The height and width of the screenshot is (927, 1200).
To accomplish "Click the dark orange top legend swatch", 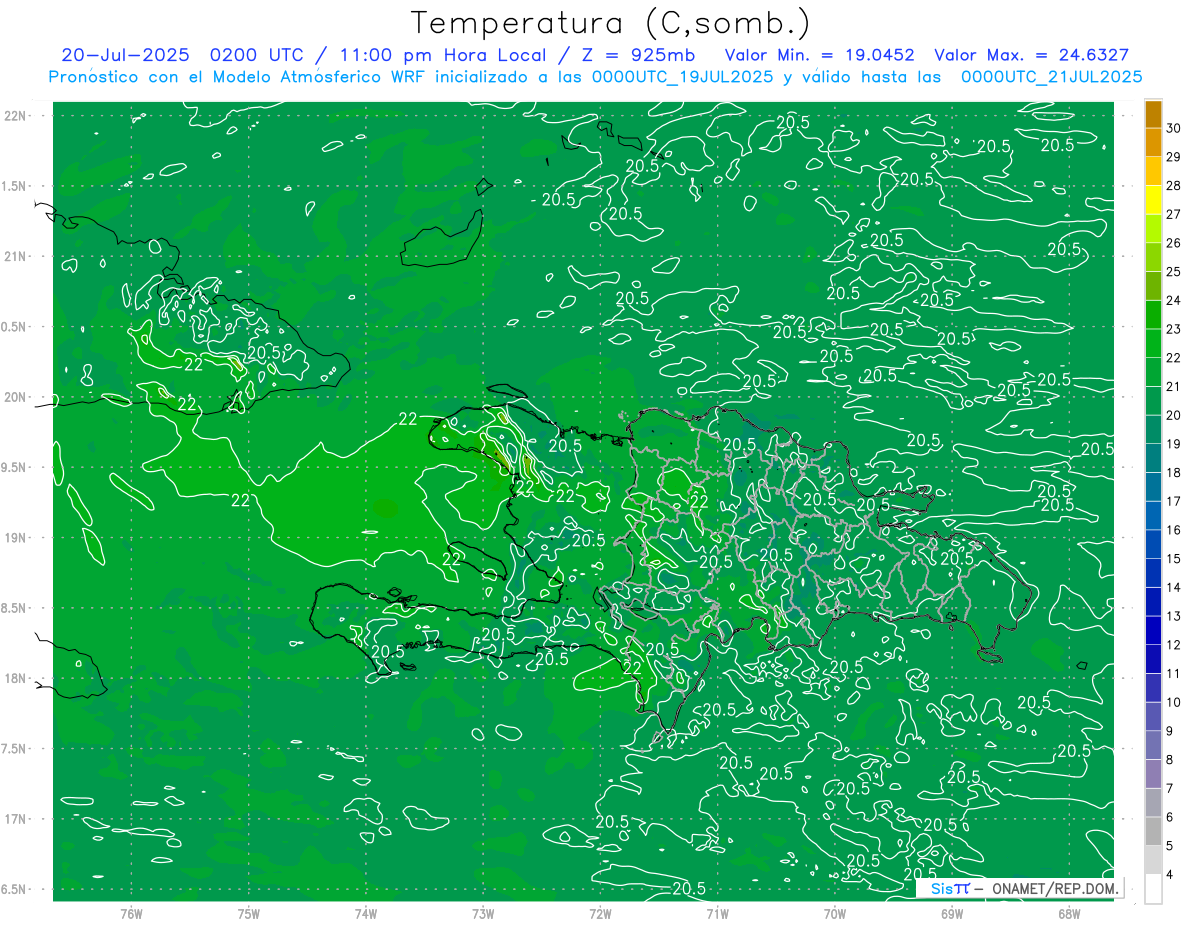I will (x=1153, y=114).
